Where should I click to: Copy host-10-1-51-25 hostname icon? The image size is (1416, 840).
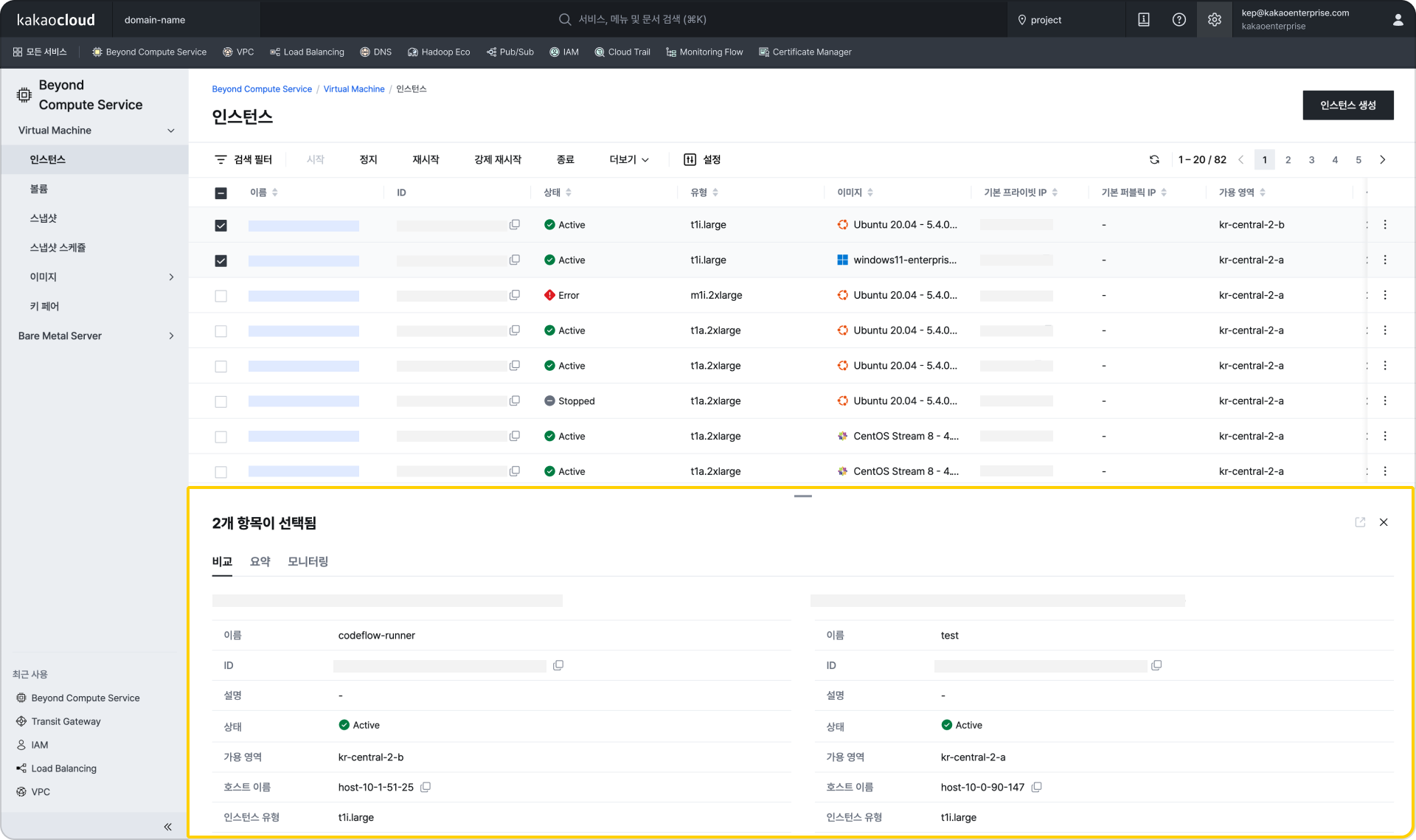[x=426, y=787]
